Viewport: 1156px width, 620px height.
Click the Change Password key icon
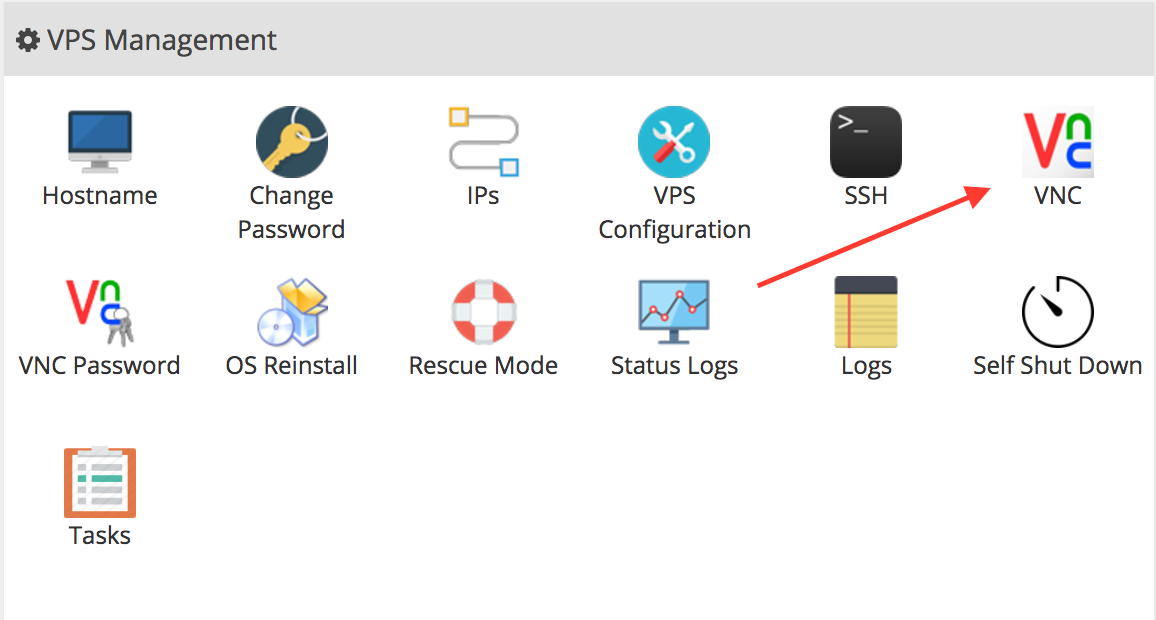pyautogui.click(x=292, y=142)
